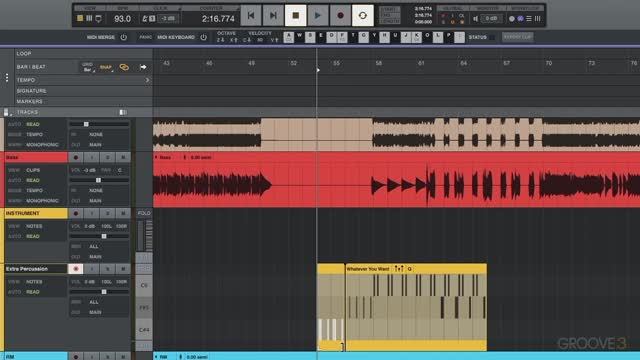Screen dimensions: 640x360
Task: Click the BPM value 93.0
Action: click(x=122, y=19)
